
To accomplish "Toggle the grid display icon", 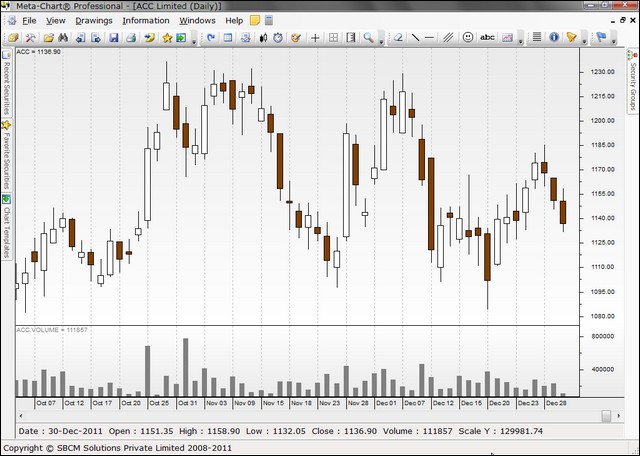I will pyautogui.click(x=334, y=38).
